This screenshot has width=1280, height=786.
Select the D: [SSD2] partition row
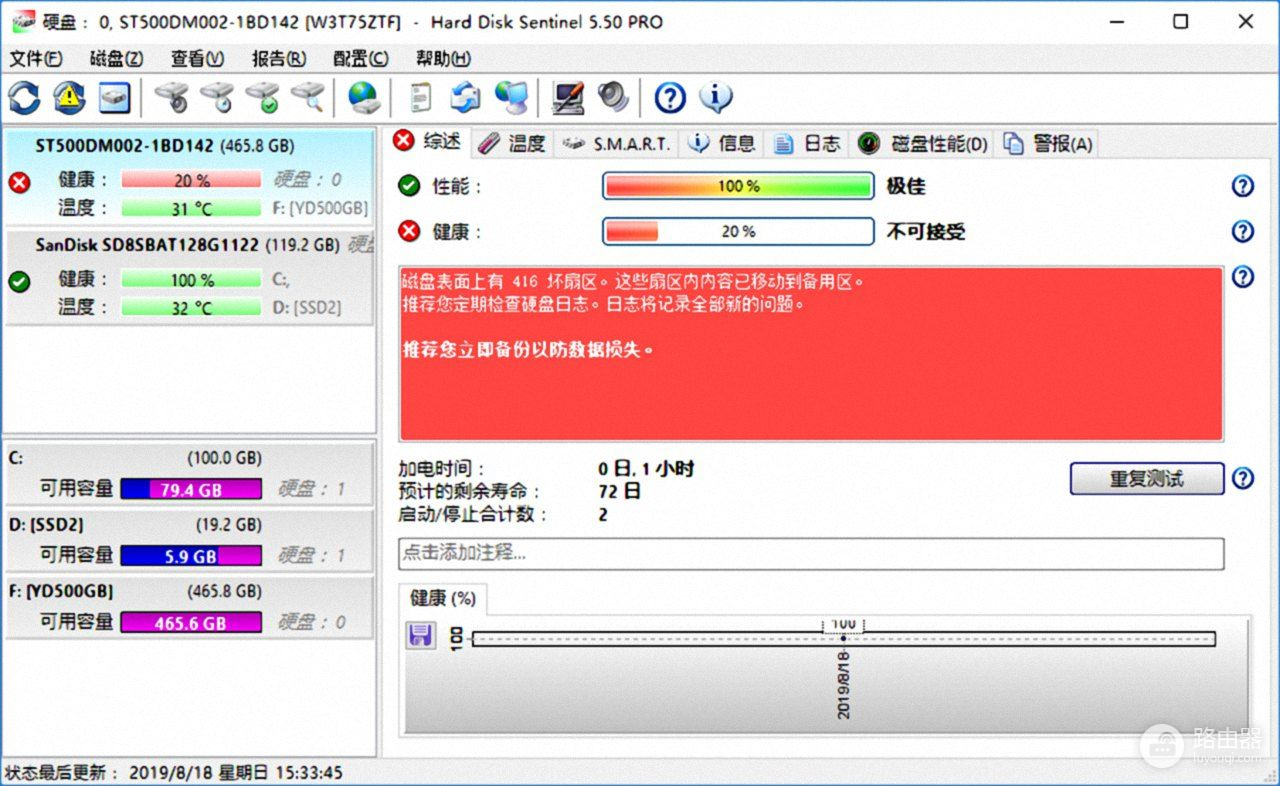[x=189, y=540]
